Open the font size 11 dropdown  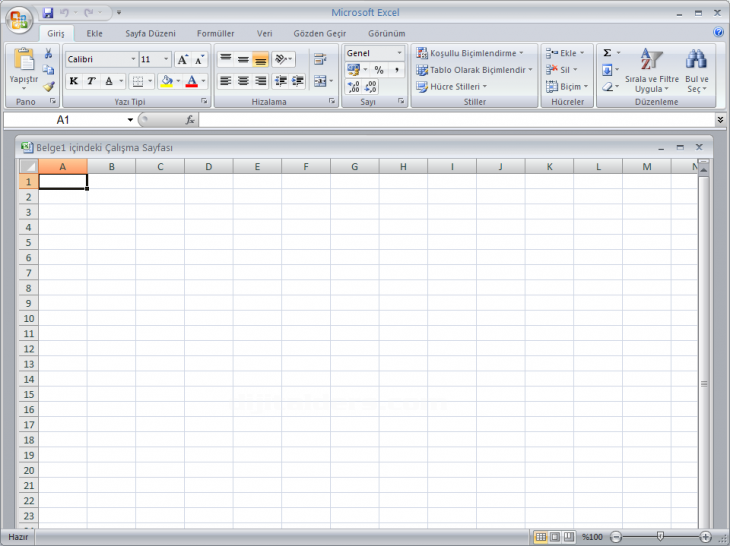click(x=166, y=59)
